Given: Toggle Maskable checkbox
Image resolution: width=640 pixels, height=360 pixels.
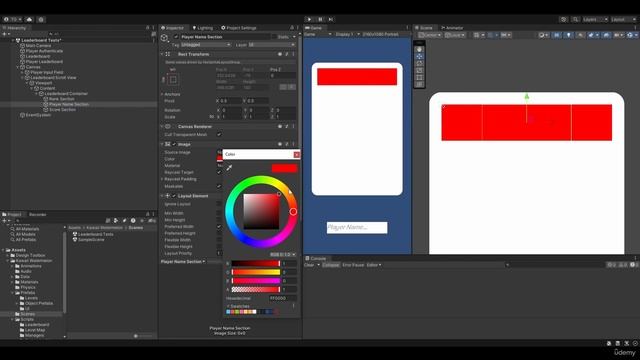Looking at the screenshot, I should point(219,186).
